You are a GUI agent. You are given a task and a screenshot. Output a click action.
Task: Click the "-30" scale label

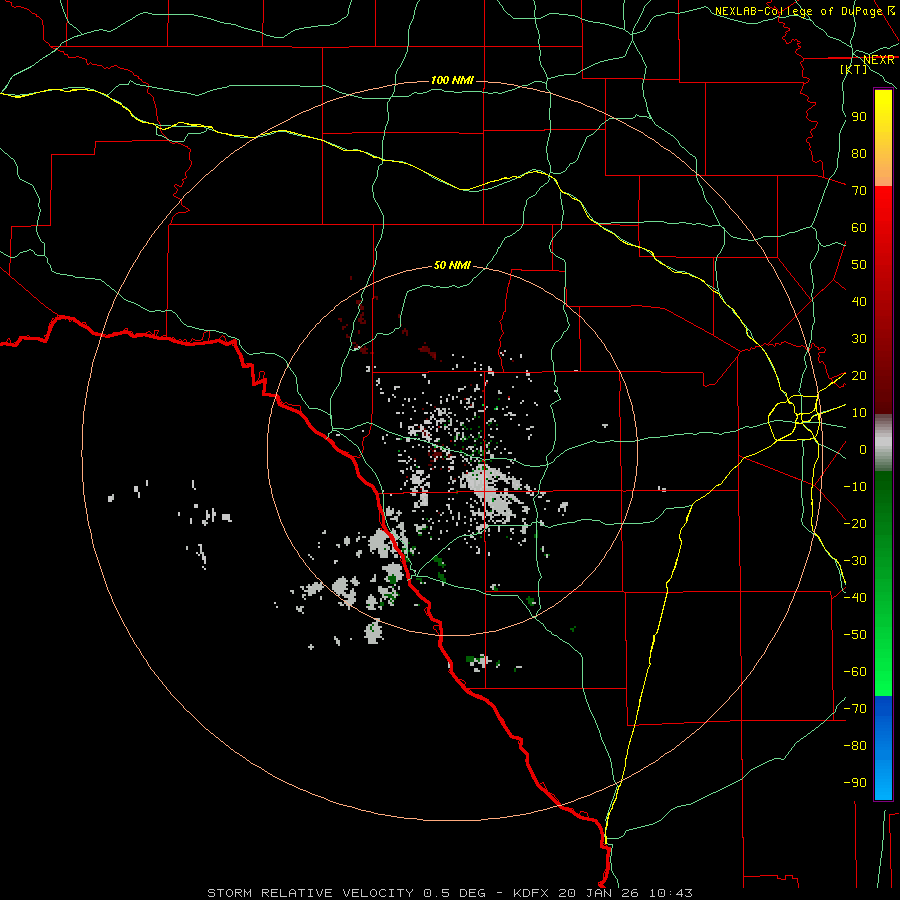pyautogui.click(x=855, y=561)
